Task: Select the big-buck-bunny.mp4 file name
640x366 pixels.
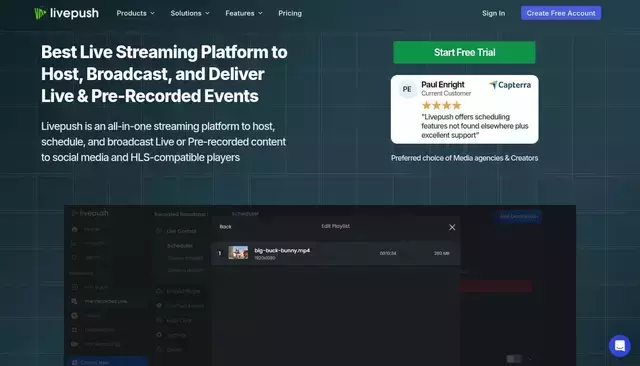Action: tap(282, 250)
